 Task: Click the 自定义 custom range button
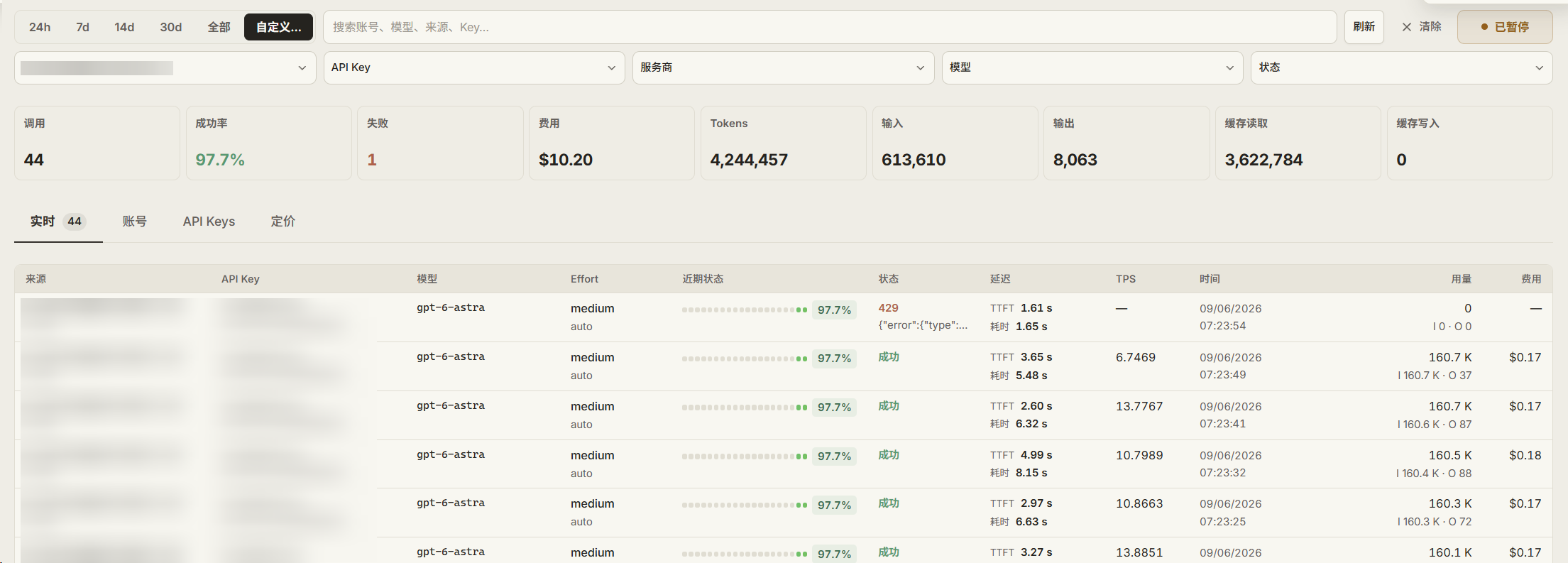point(278,27)
